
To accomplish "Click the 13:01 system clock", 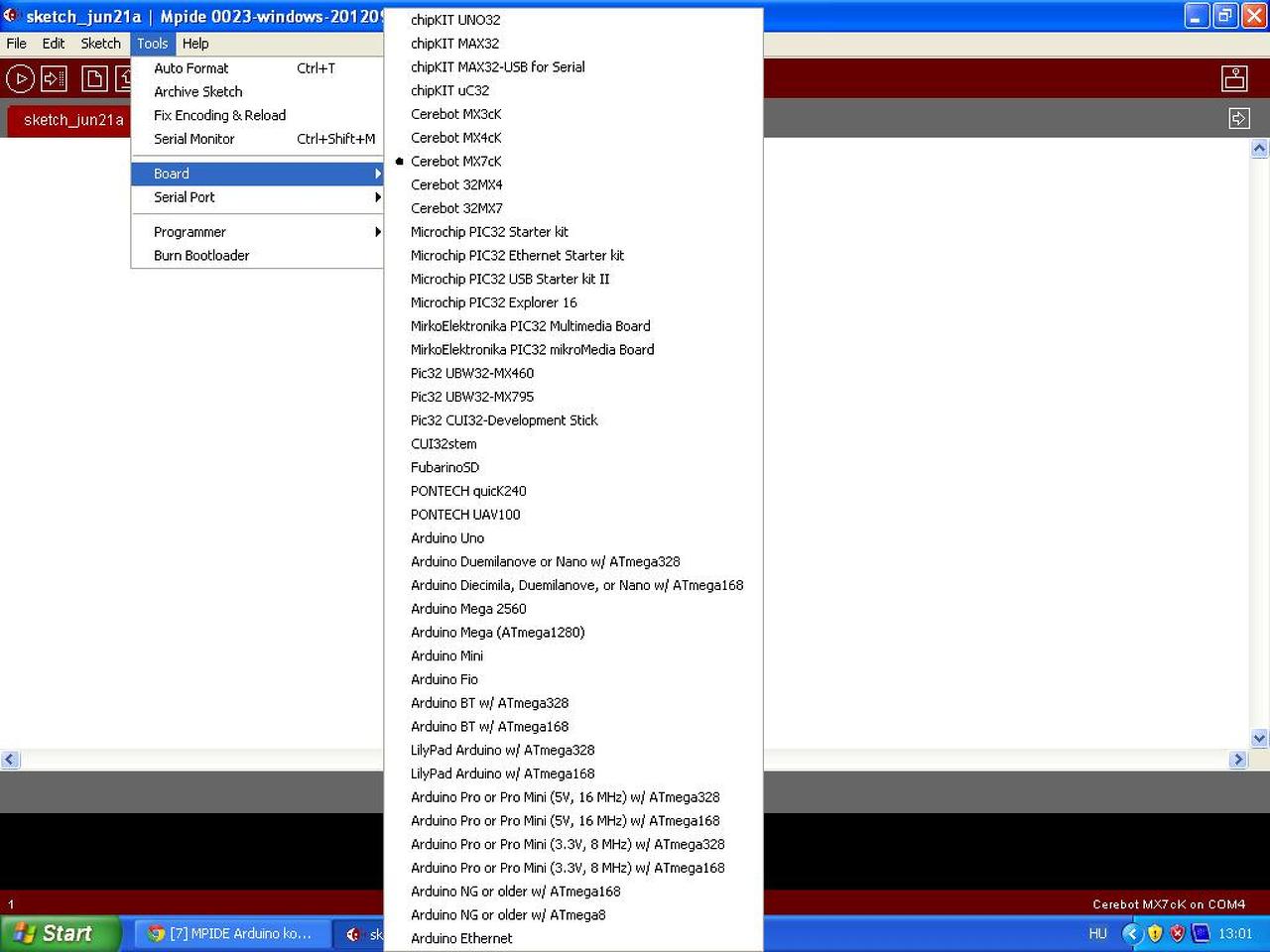I will [1235, 933].
